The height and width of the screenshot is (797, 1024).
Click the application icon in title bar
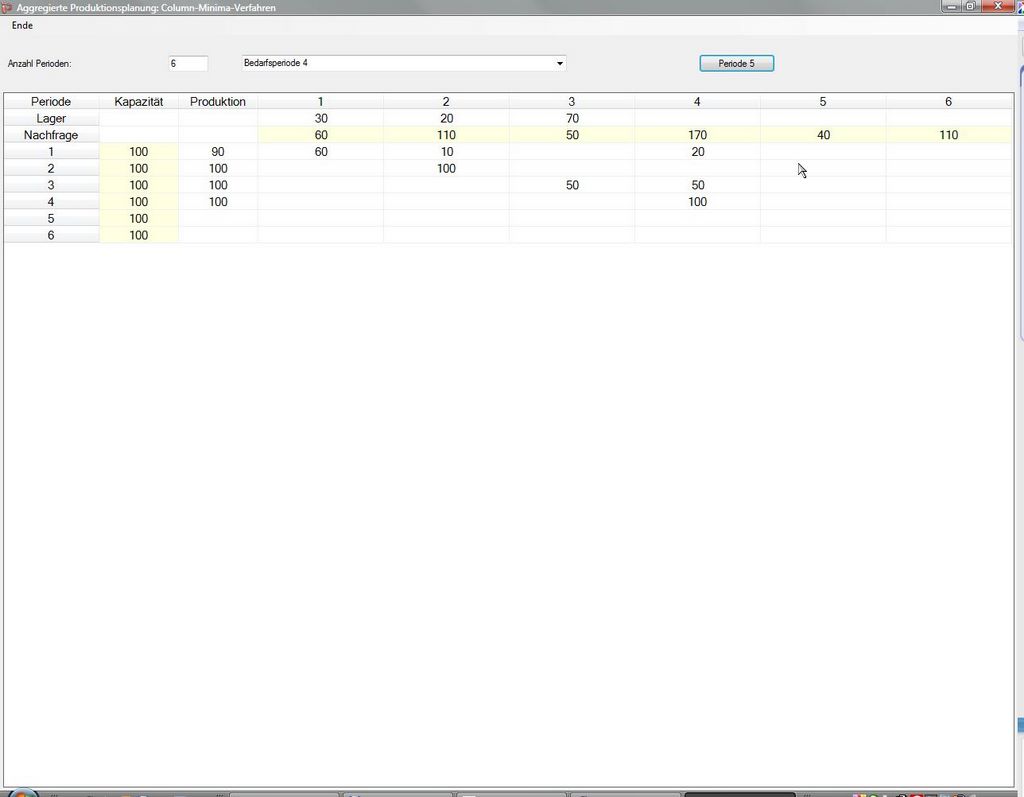[x=7, y=7]
